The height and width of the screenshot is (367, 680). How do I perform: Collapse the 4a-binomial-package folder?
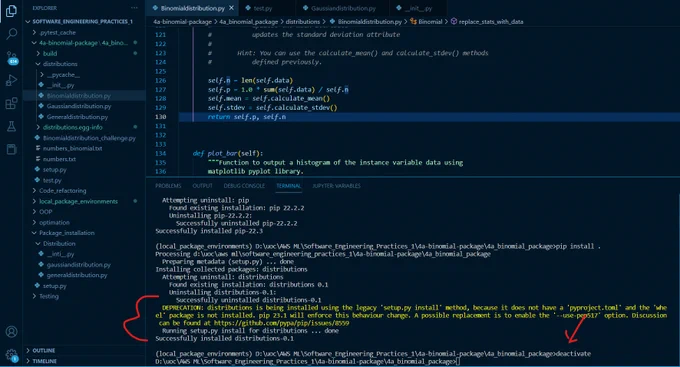pos(82,43)
